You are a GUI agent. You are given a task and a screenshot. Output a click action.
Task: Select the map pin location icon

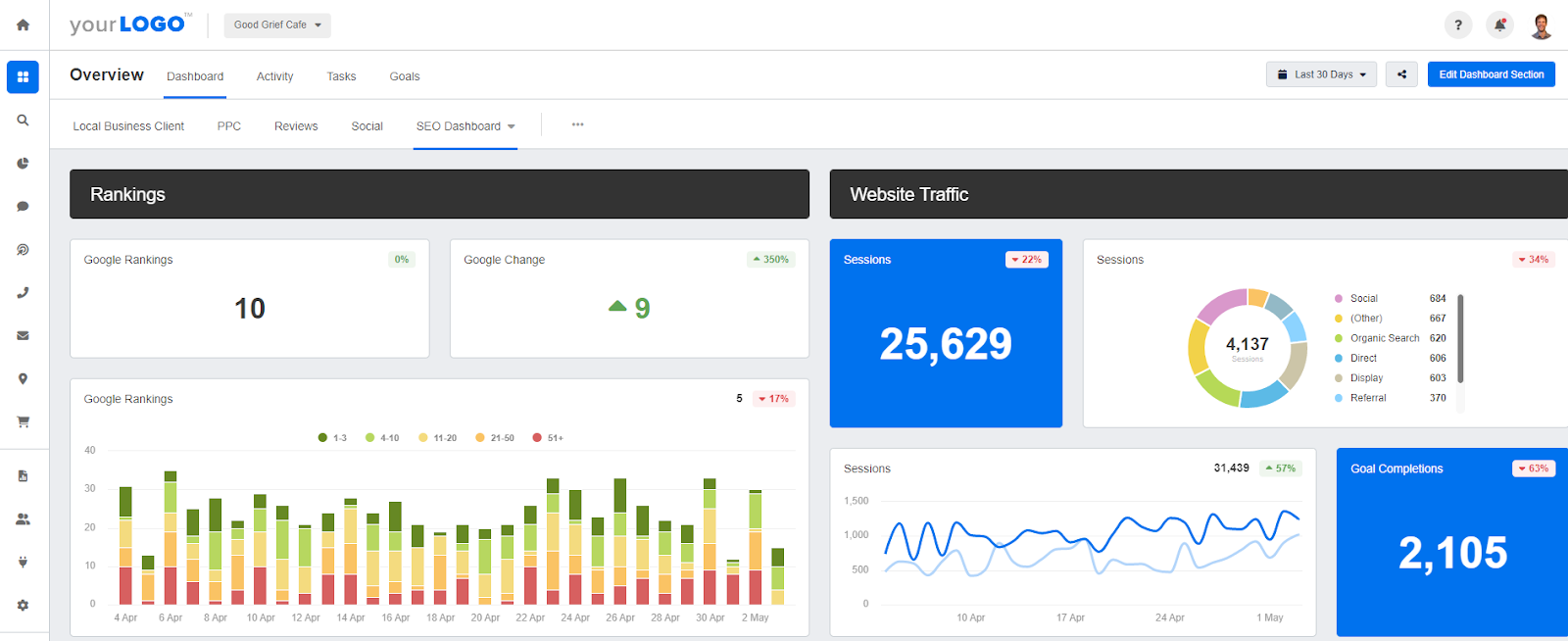tap(23, 378)
